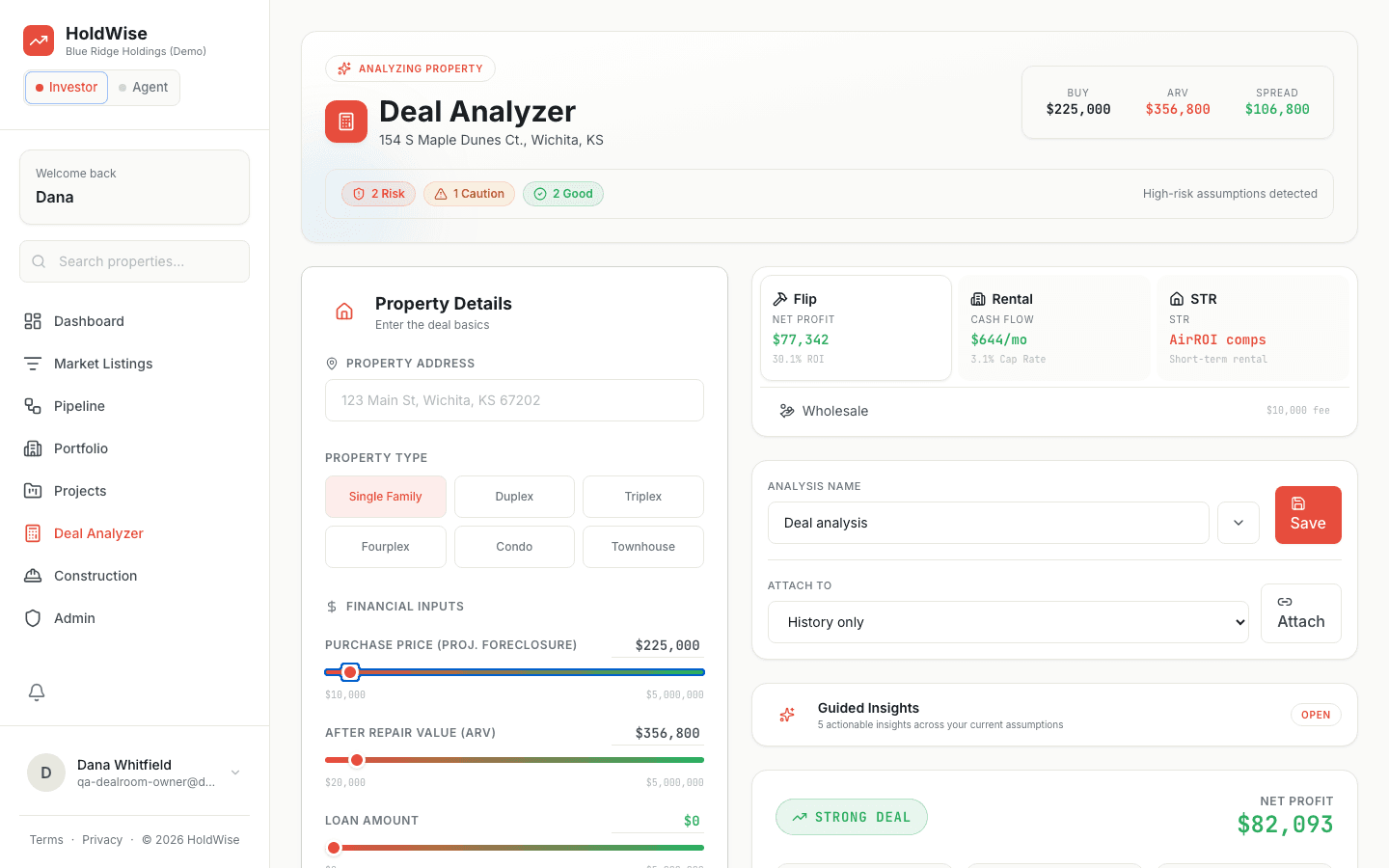Click the Portfolio building icon
Image resolution: width=1389 pixels, height=868 pixels.
click(x=33, y=448)
